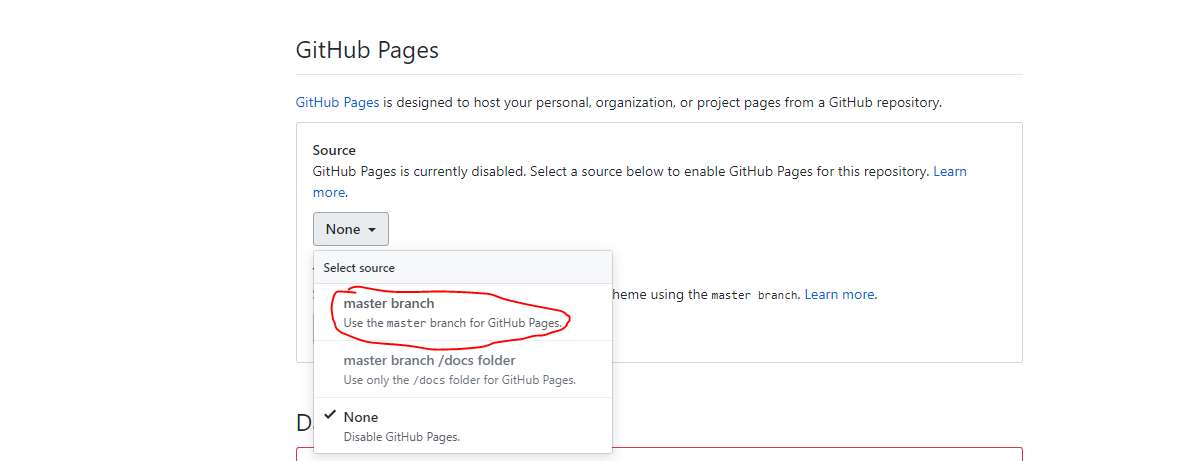This screenshot has width=1177, height=461.
Task: Follow the Learn more link under Source
Action: coord(950,171)
